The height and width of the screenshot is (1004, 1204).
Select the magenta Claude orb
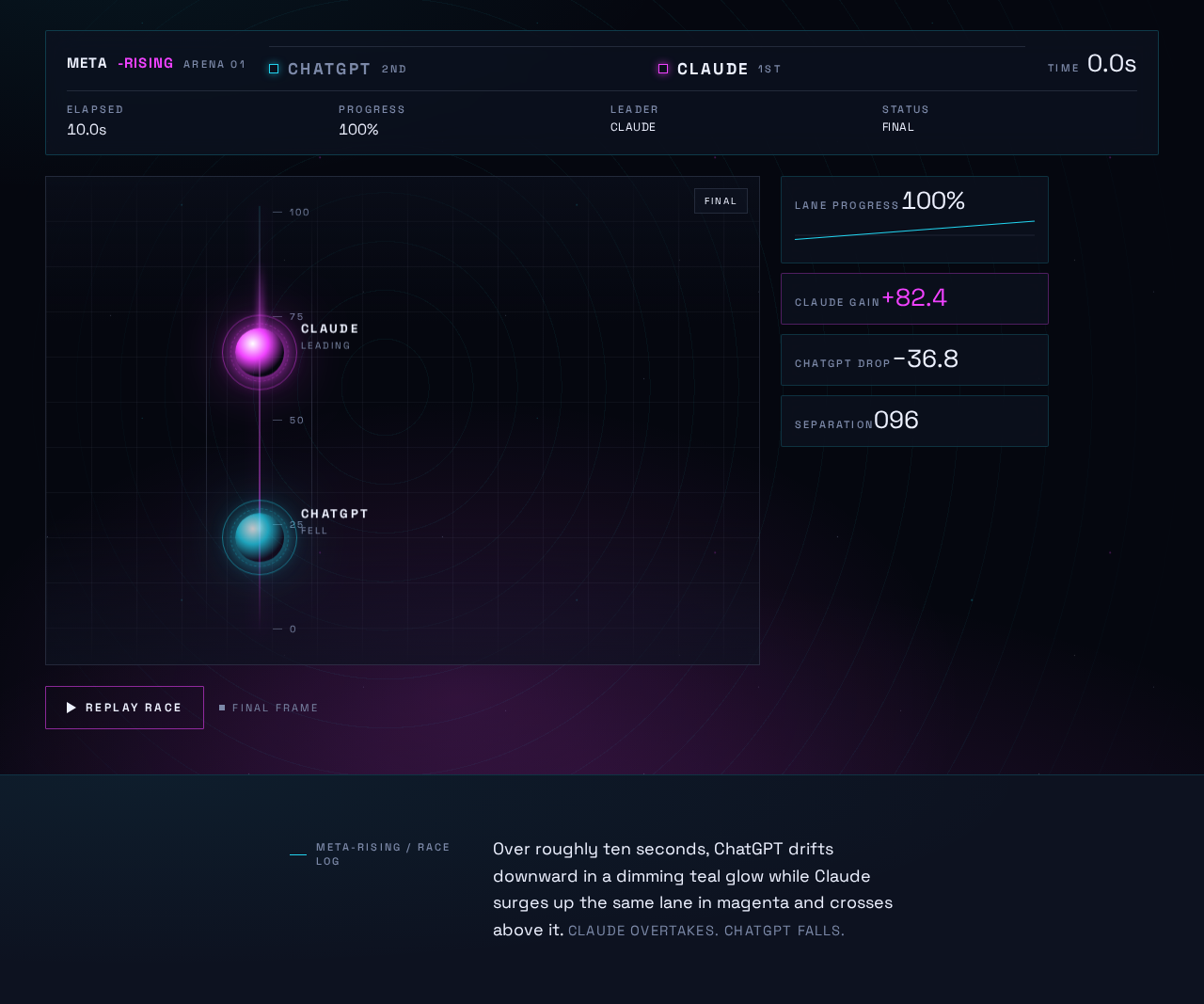click(x=260, y=352)
